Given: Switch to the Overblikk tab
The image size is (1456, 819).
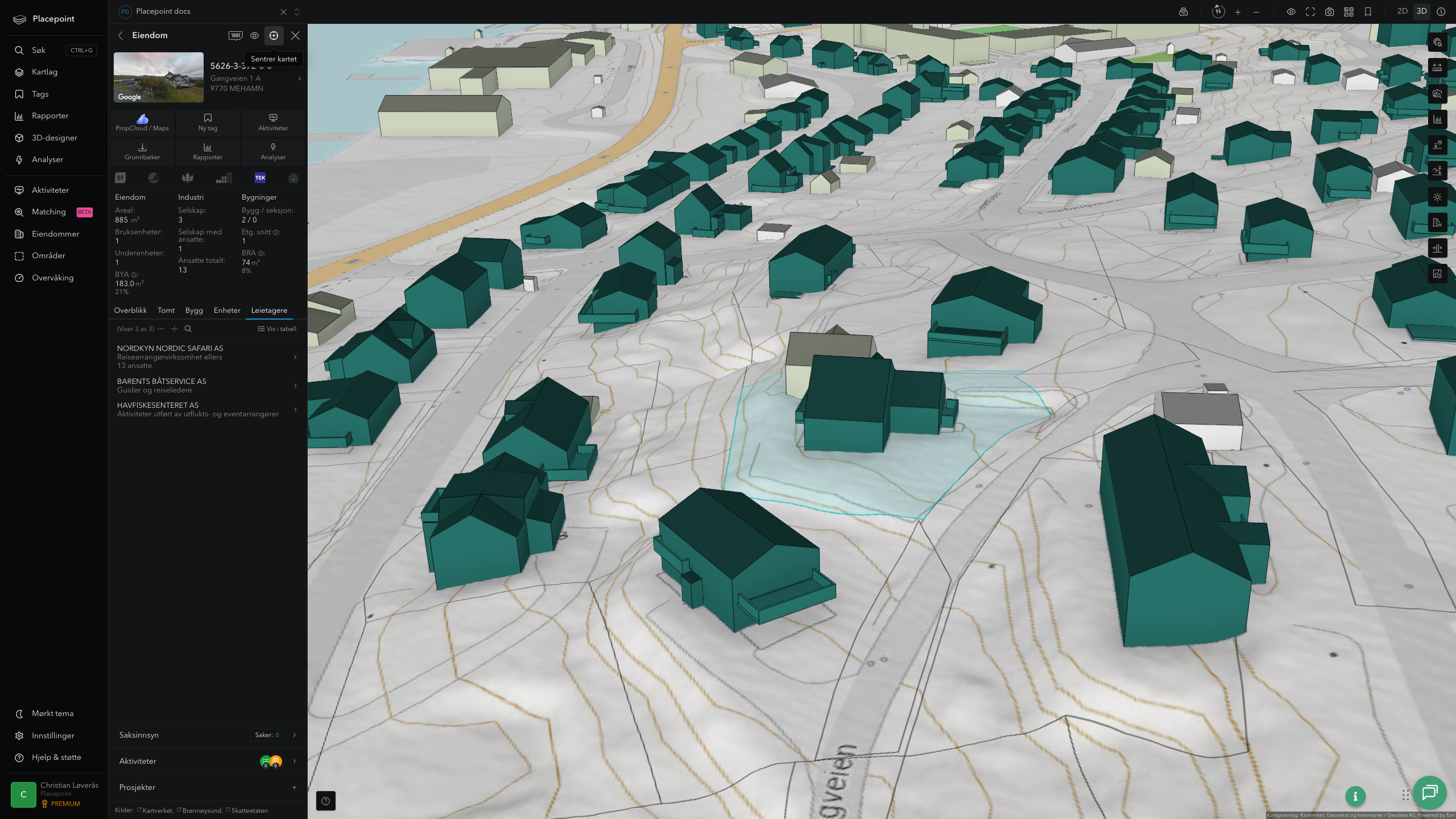Looking at the screenshot, I should point(130,311).
